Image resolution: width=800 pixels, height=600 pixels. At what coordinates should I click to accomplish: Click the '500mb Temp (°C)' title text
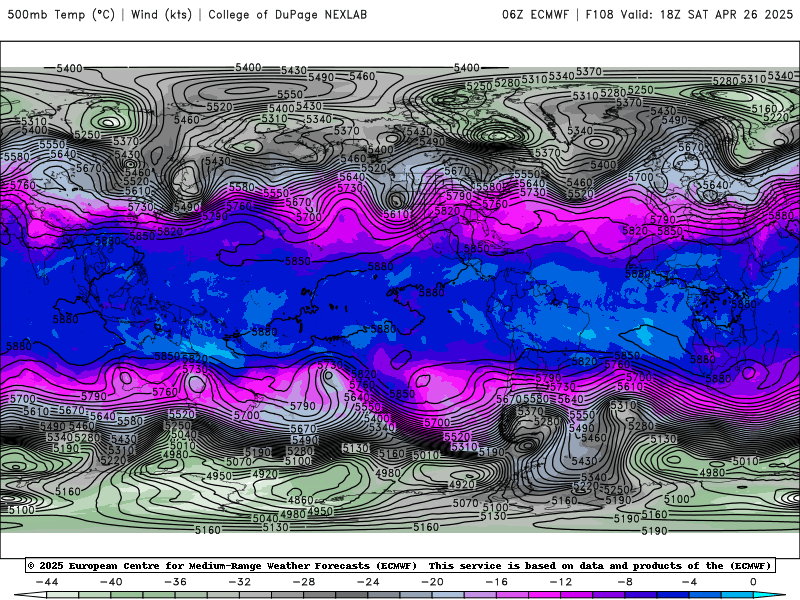pyautogui.click(x=61, y=15)
